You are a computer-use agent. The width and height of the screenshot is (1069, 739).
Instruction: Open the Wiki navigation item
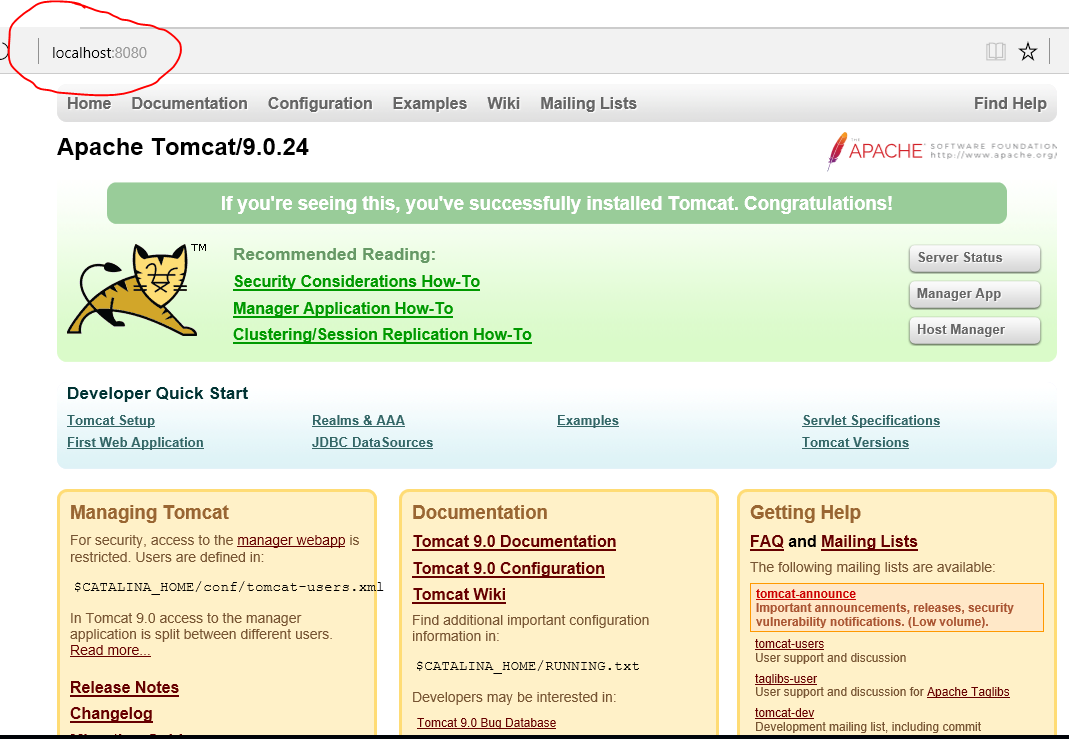point(503,103)
